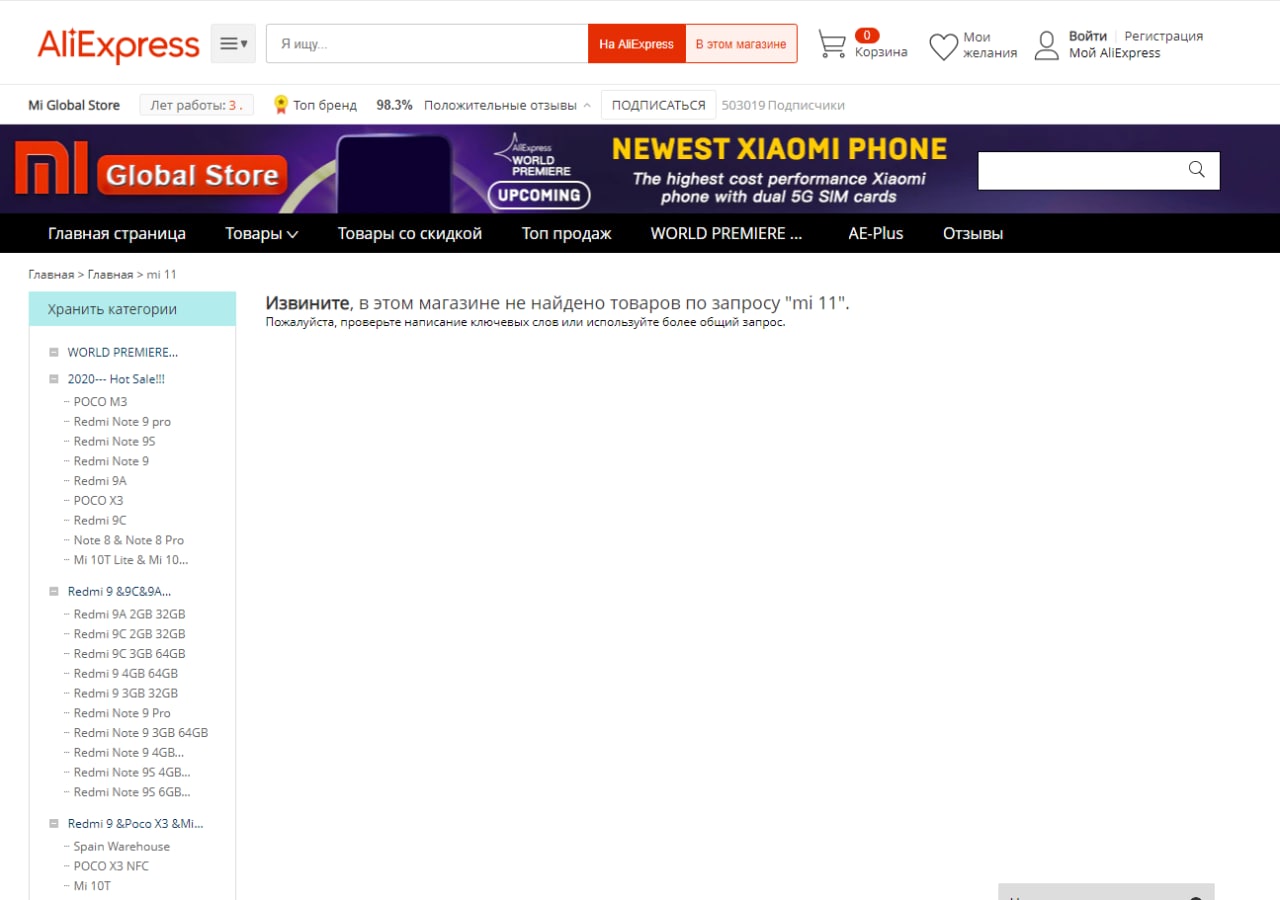1280x900 pixels.
Task: Select 'Redmi Note 9S 6GB...' category
Action: tap(132, 792)
